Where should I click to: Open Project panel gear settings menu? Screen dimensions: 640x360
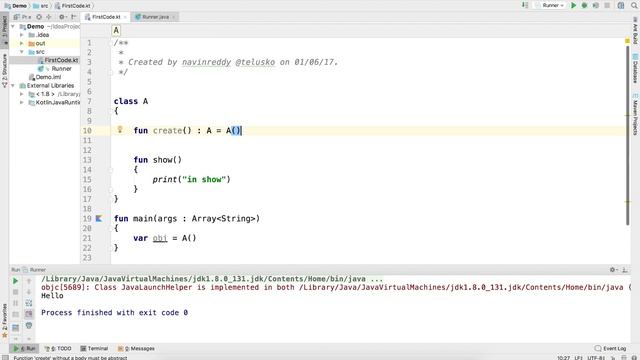tap(62, 17)
